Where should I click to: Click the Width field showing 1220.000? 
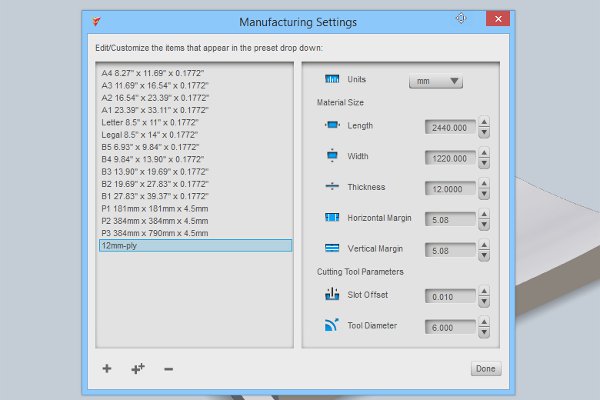point(450,158)
